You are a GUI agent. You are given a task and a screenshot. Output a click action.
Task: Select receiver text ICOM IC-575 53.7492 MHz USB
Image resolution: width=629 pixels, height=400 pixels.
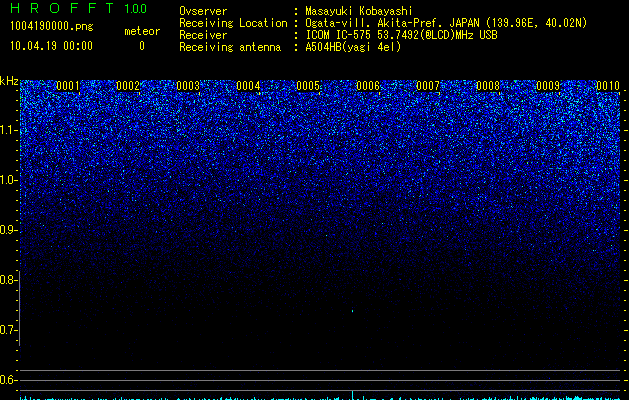(401, 35)
